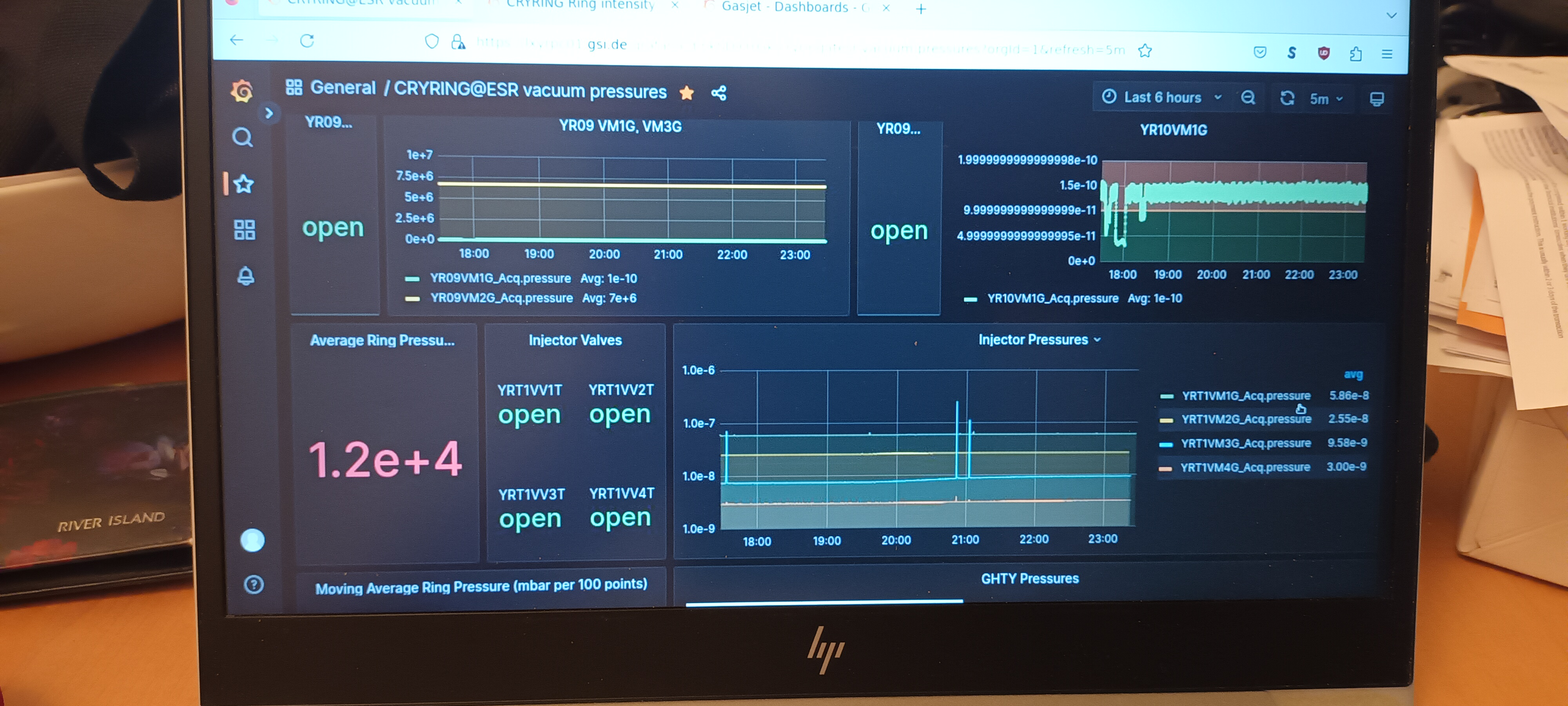Click the YRT1VV1T open valve status

point(529,415)
